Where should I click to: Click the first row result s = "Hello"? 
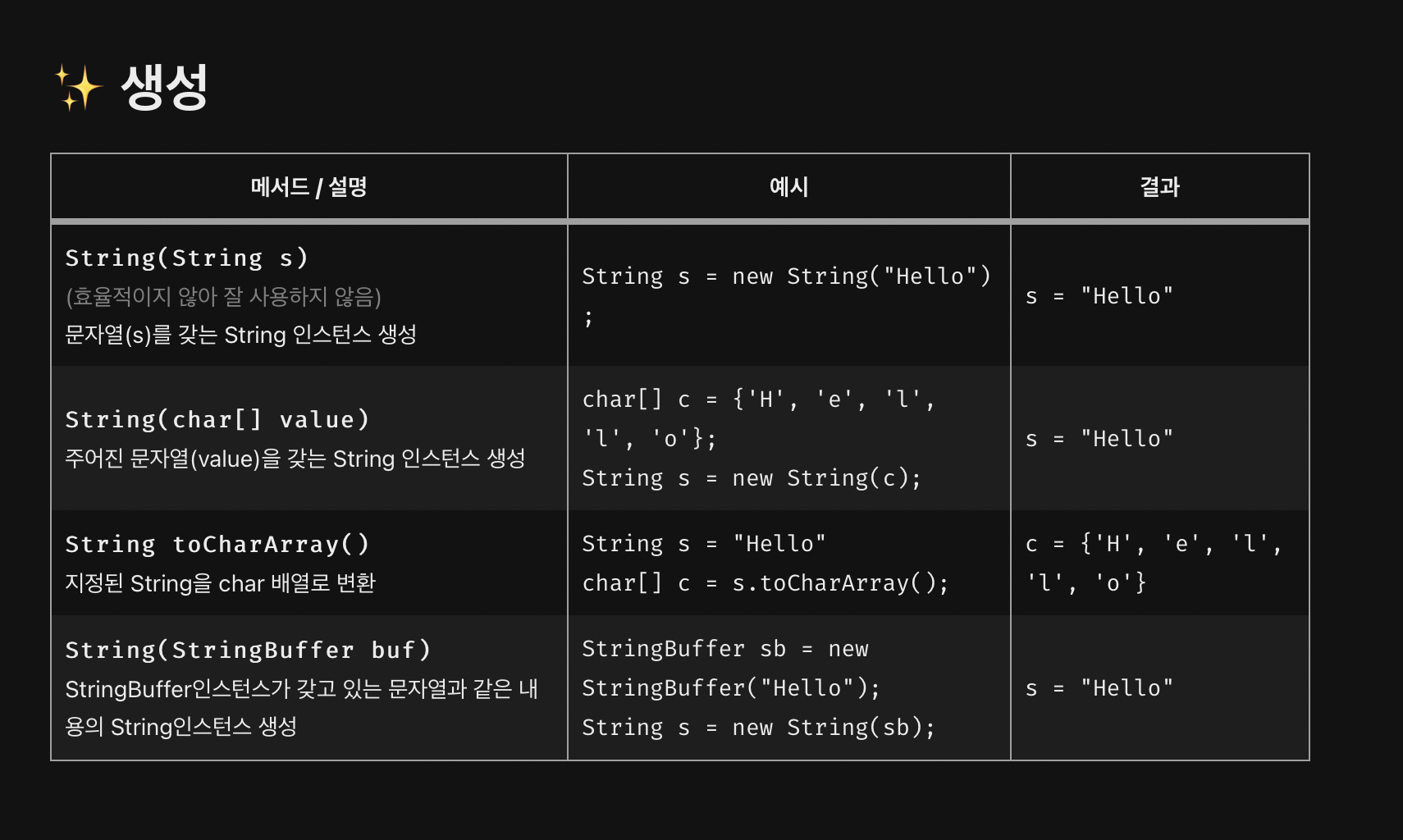[x=1099, y=296]
